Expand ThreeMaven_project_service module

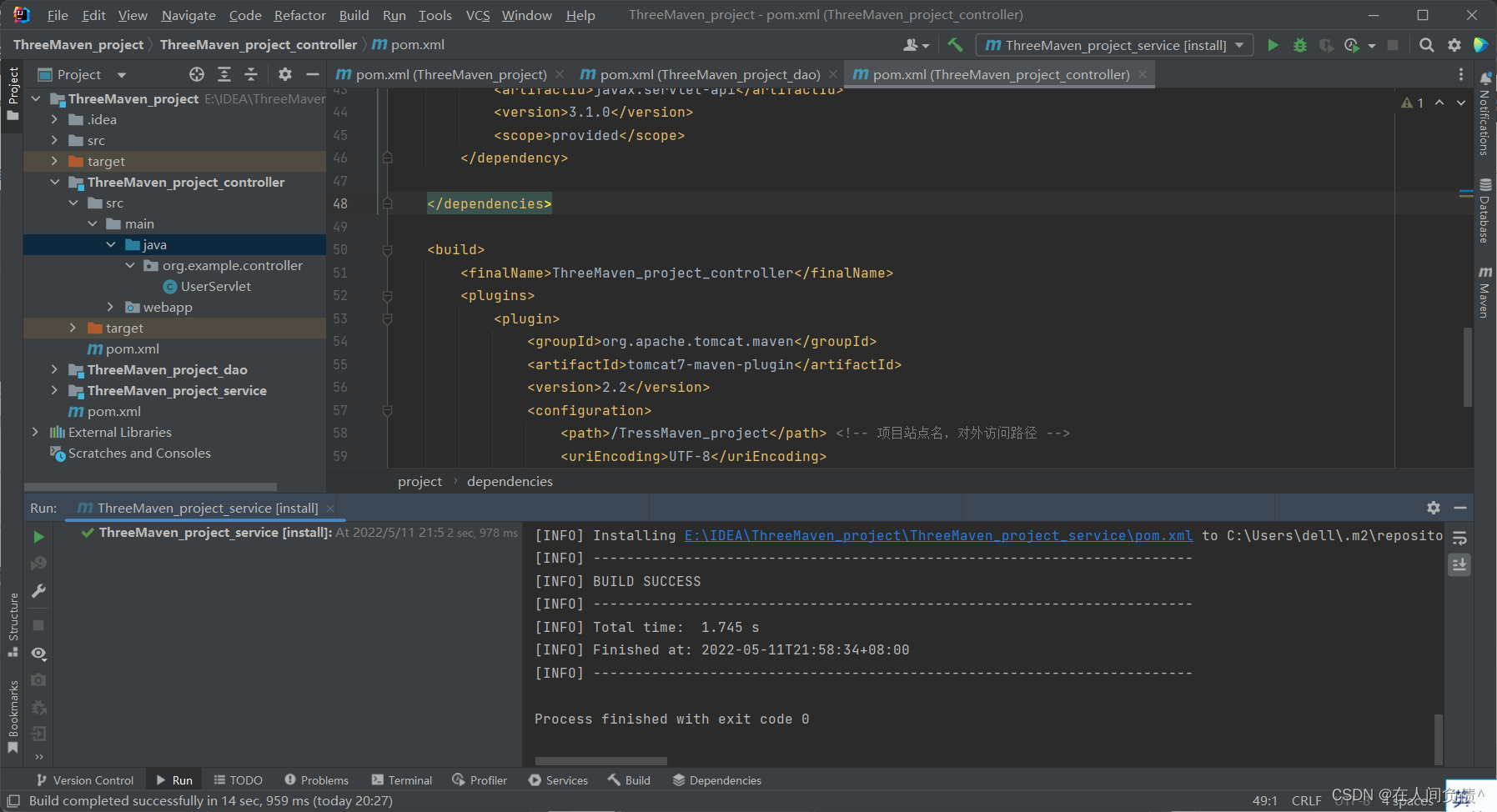(54, 390)
